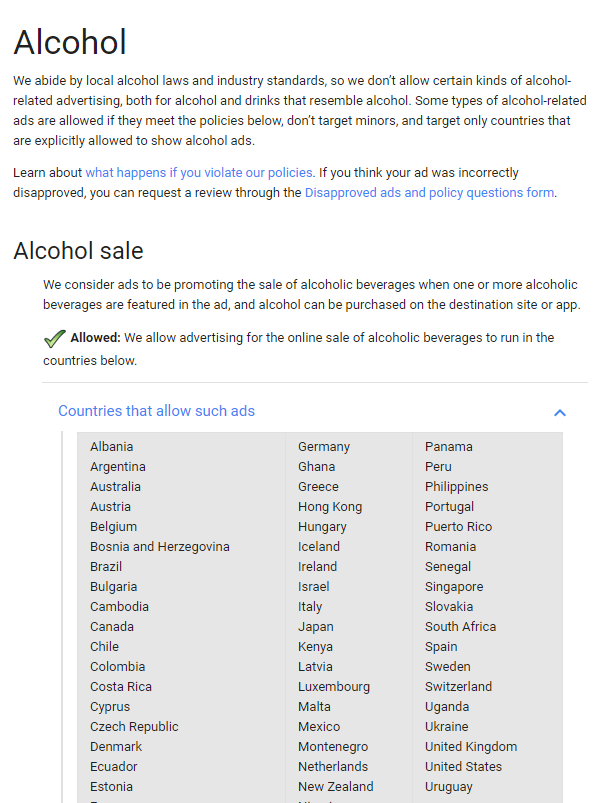Click United States in the country list
The image size is (593, 803).
pyautogui.click(x=463, y=767)
